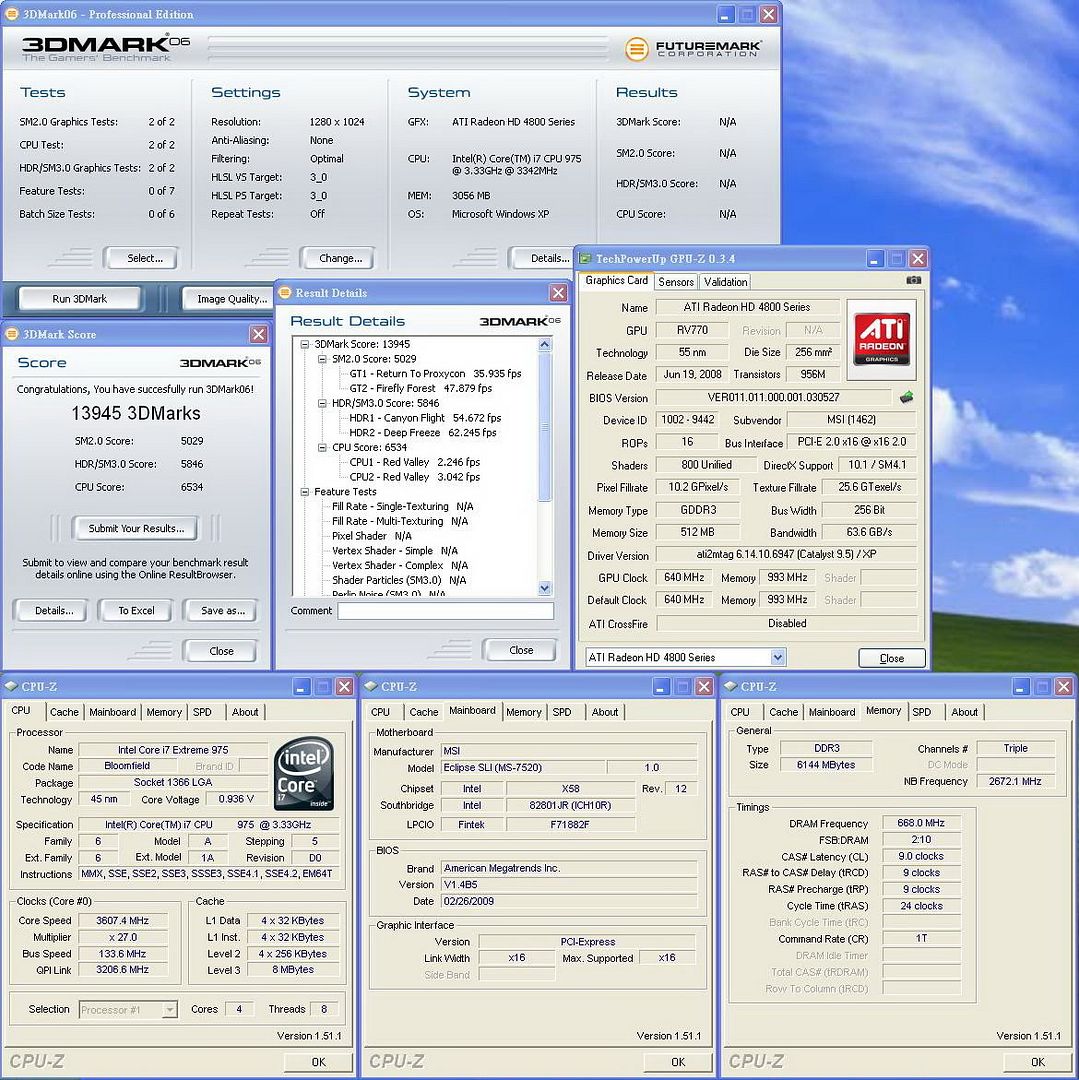Switch to Cache tab in left CPU-Z window
Viewport: 1079px width, 1080px height.
pos(64,712)
